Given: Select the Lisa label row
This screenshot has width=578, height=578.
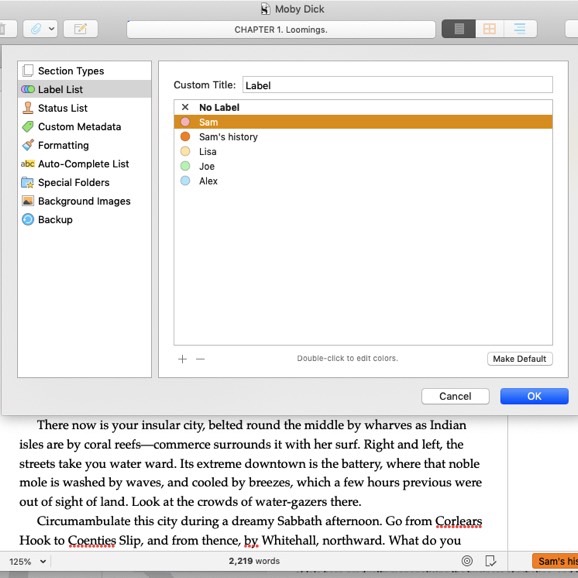Looking at the screenshot, I should tap(363, 152).
